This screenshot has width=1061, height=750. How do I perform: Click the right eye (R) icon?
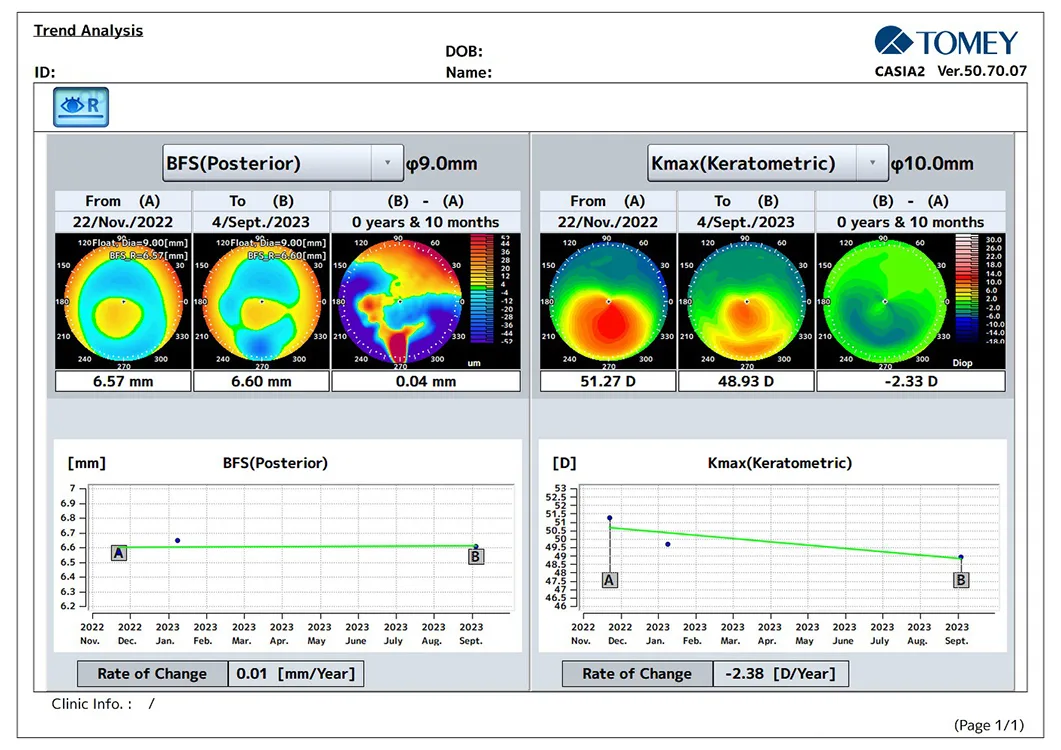point(81,107)
